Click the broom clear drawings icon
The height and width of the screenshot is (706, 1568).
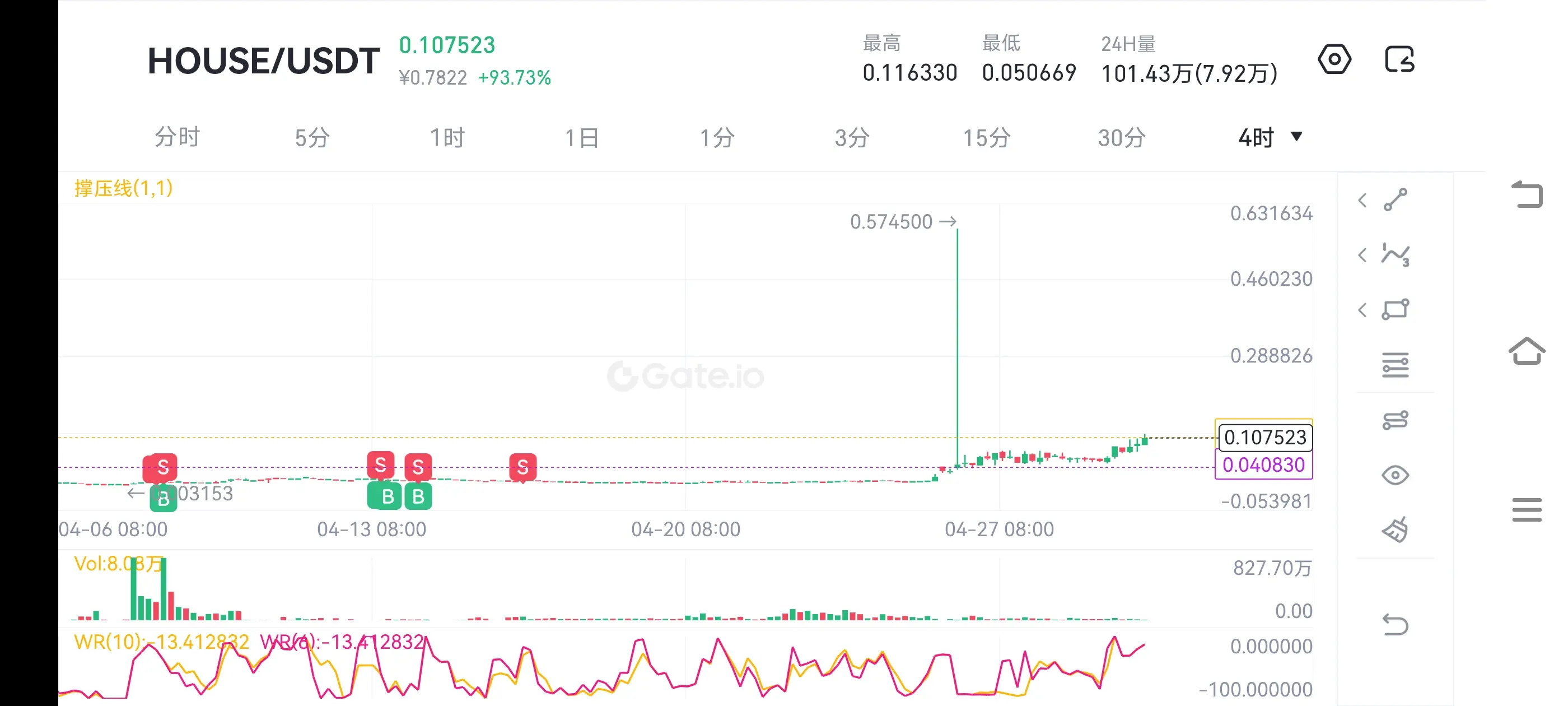pos(1394,529)
